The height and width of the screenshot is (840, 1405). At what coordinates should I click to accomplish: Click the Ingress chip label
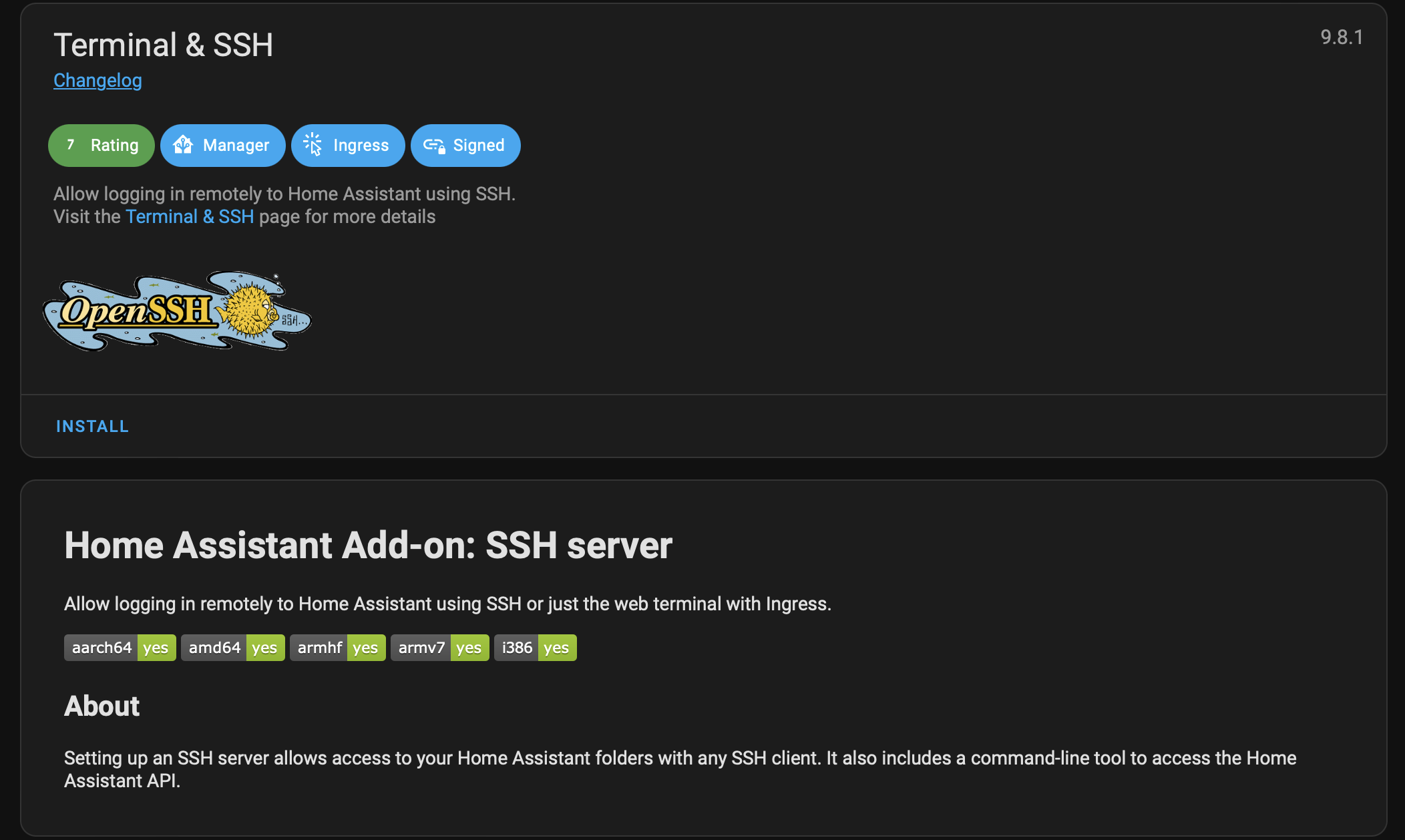361,146
